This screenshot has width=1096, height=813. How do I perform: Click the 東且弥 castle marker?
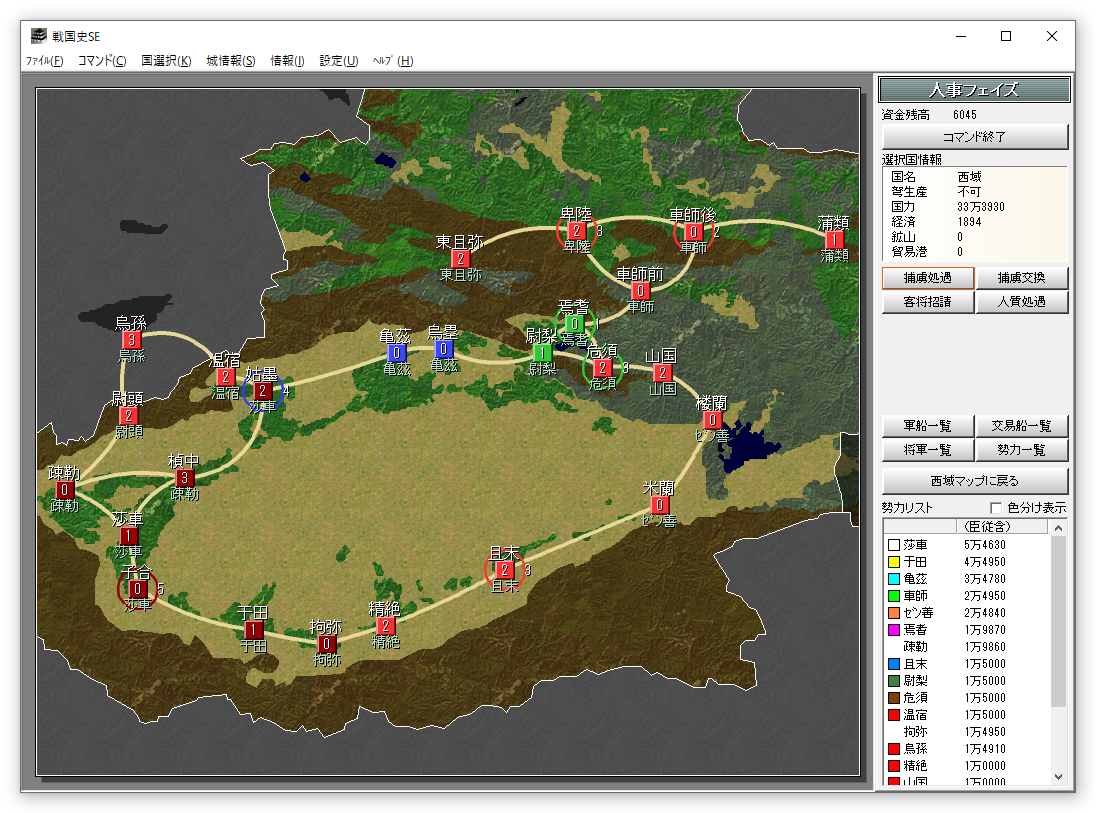tap(460, 259)
